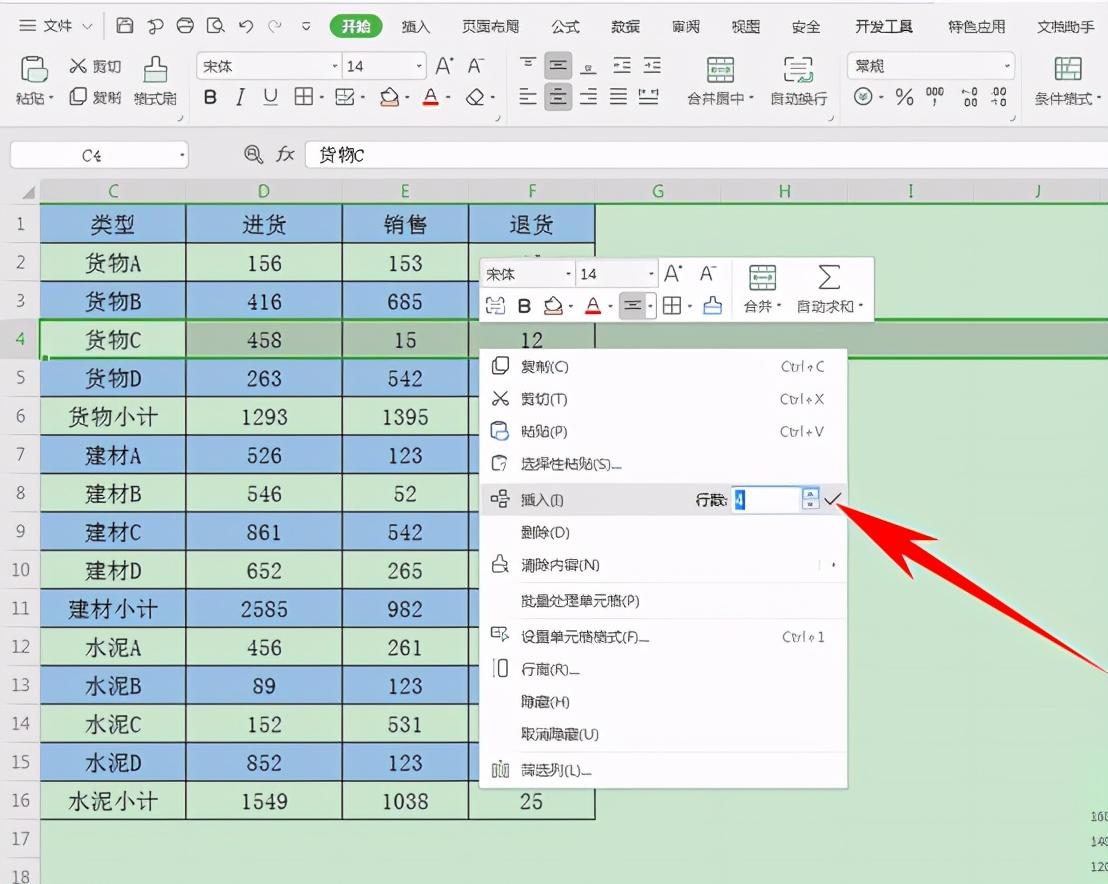Confirm row insert with the checkmark button

point(832,499)
